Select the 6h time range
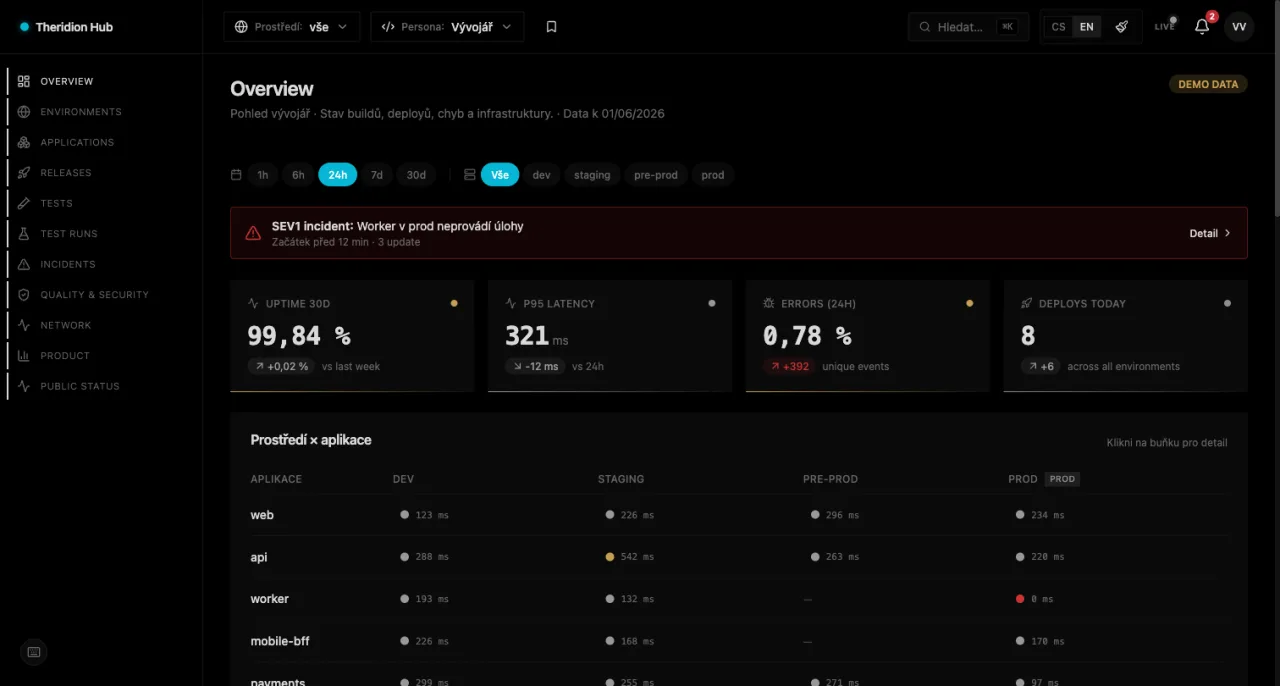Image resolution: width=1280 pixels, height=686 pixels. (298, 175)
